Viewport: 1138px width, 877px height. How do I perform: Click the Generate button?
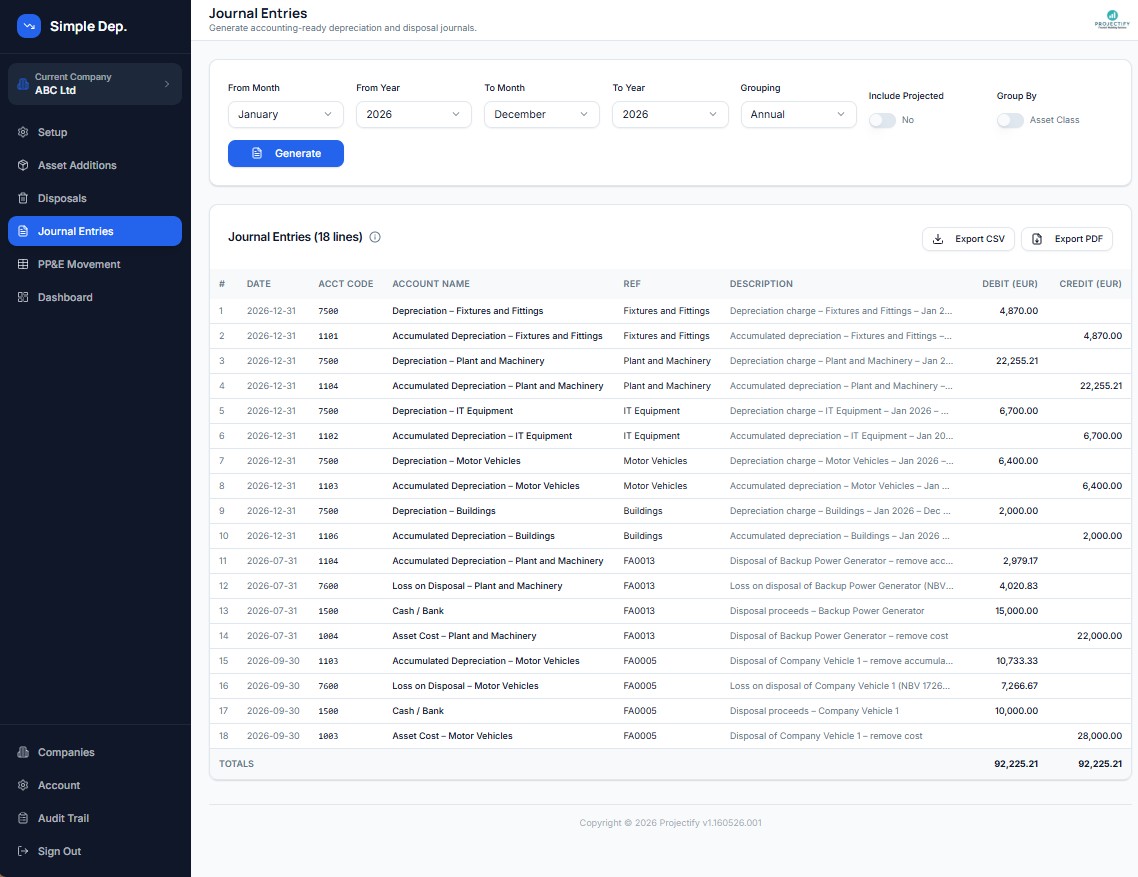[x=286, y=153]
